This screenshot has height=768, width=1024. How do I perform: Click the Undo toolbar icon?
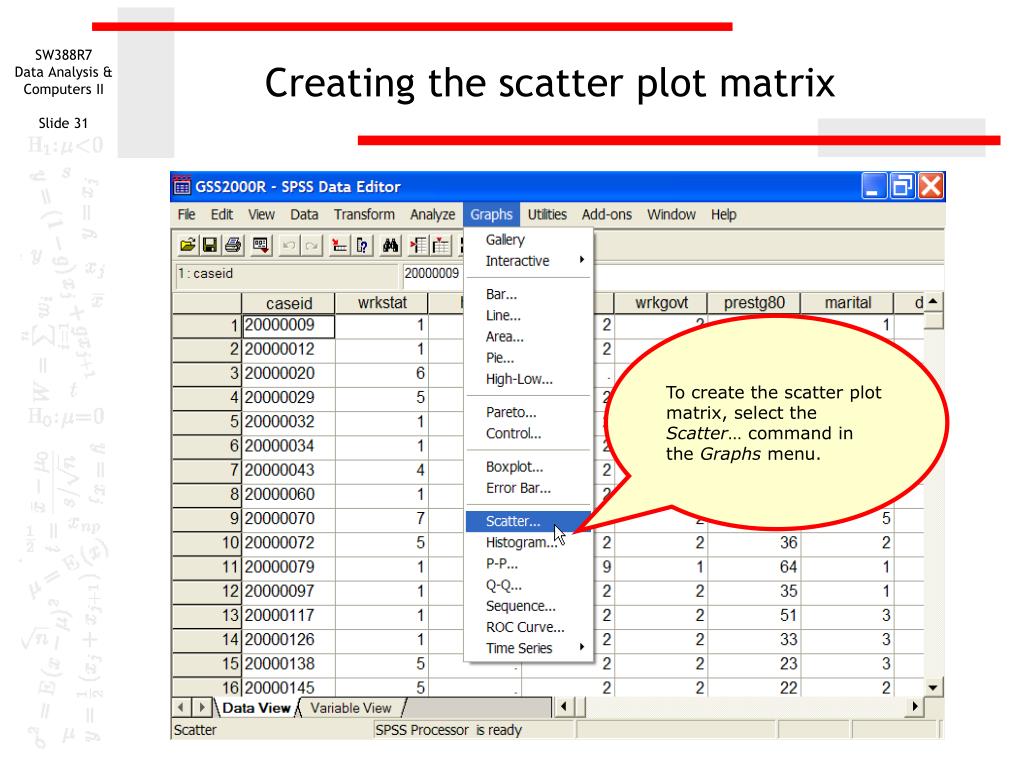coord(289,246)
